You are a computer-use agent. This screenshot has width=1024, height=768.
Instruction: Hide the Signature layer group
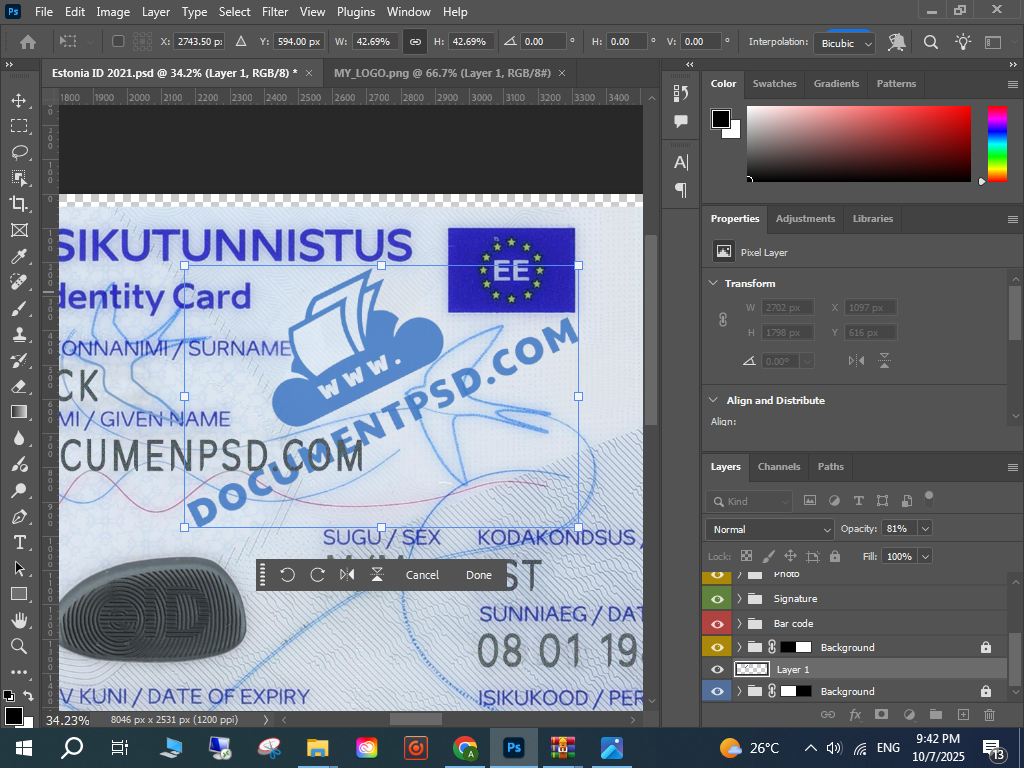click(717, 599)
